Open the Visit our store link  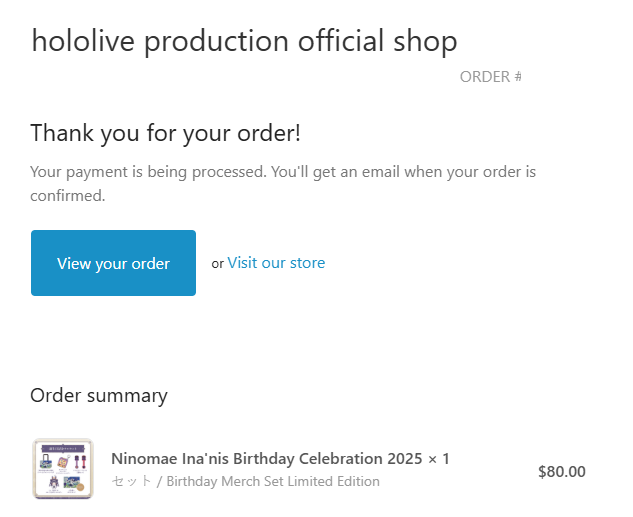276,263
